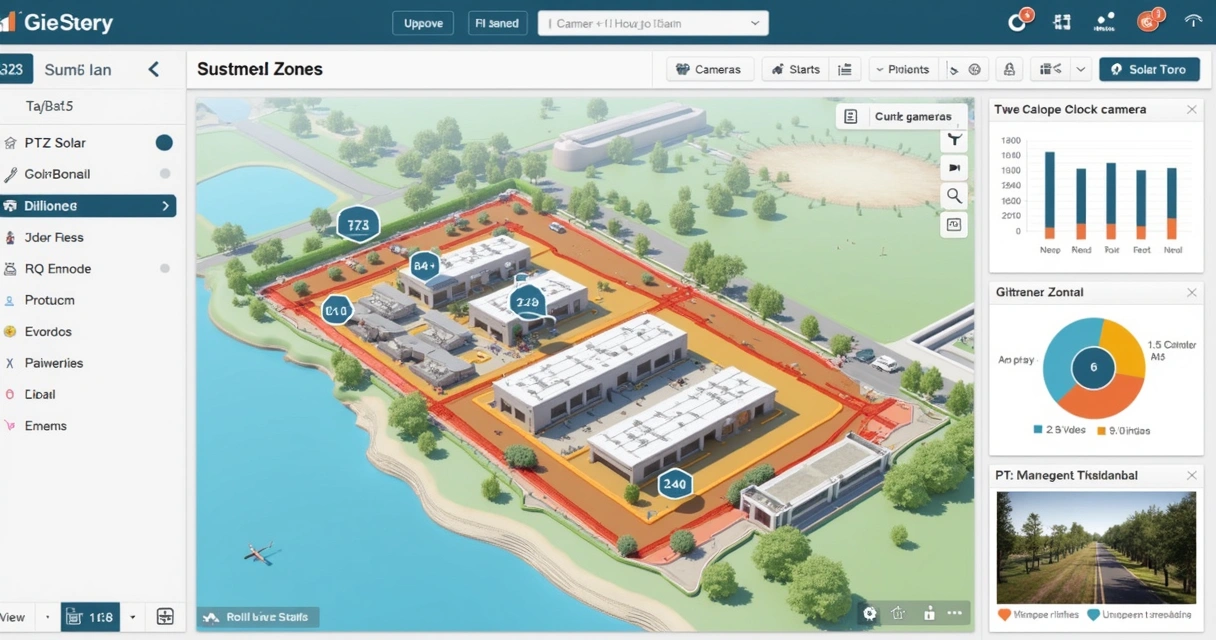Viewport: 1216px width, 640px height.
Task: Select Evordos in sidebar
Action: click(88, 332)
